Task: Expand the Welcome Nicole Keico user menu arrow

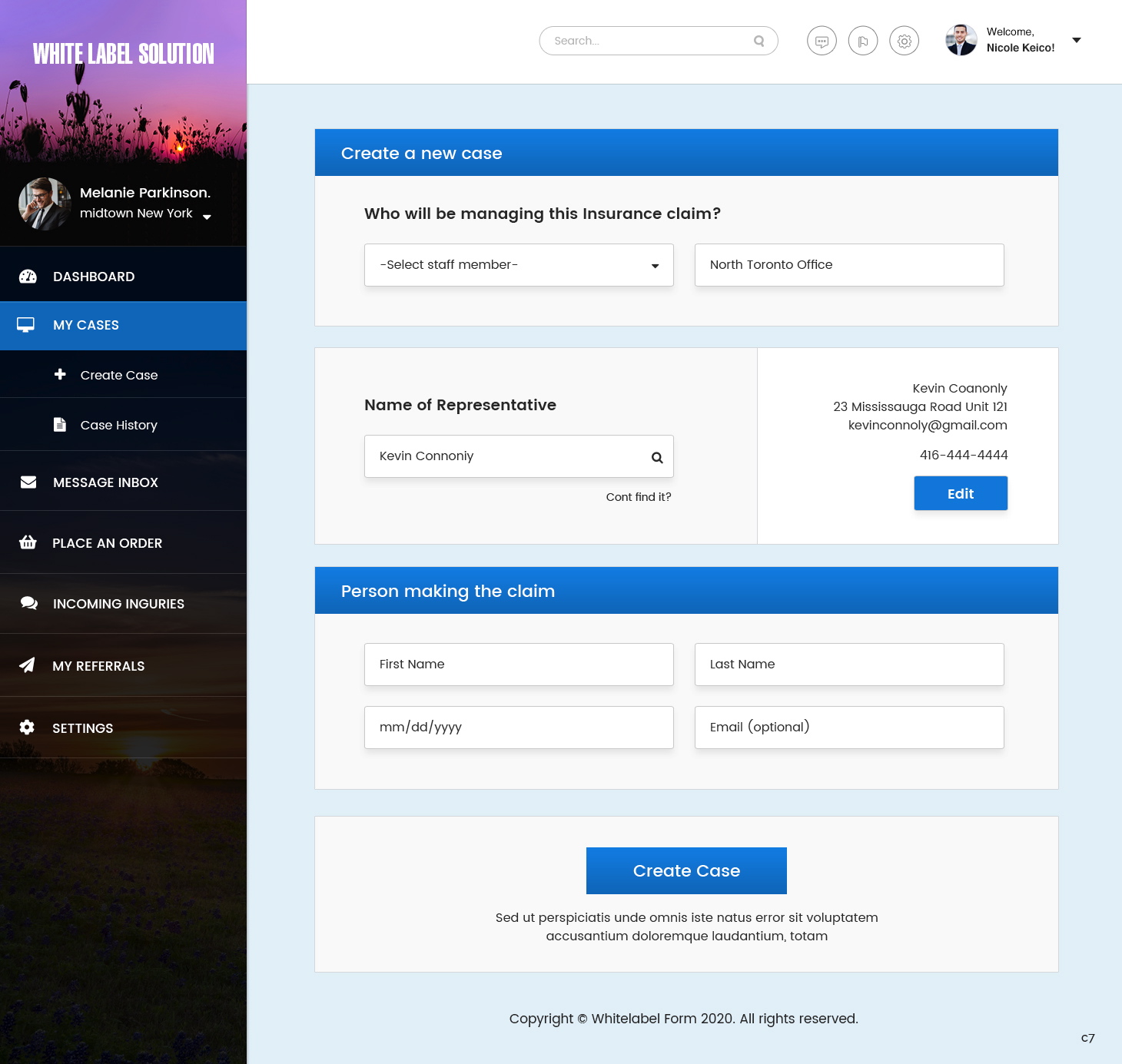Action: coord(1077,40)
